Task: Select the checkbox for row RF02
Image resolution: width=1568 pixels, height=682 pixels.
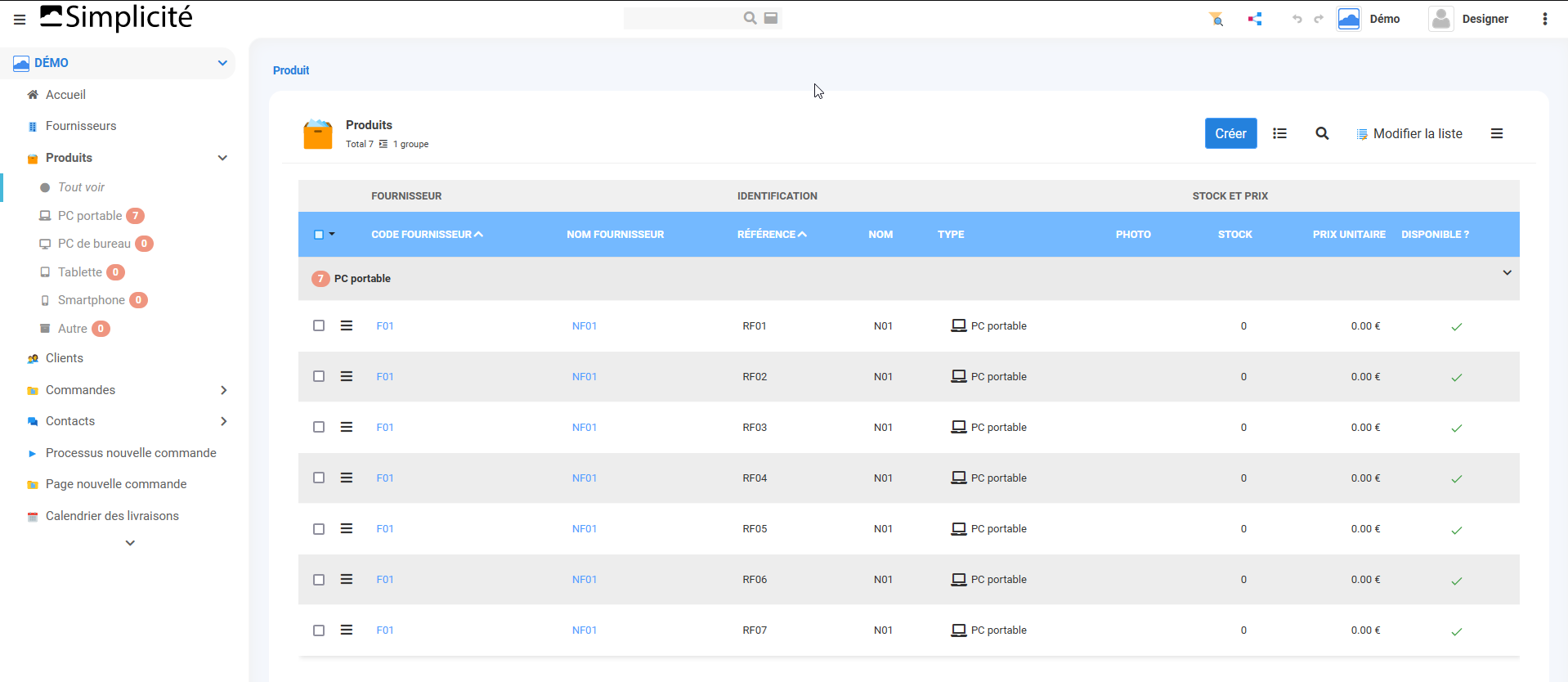Action: coord(319,376)
